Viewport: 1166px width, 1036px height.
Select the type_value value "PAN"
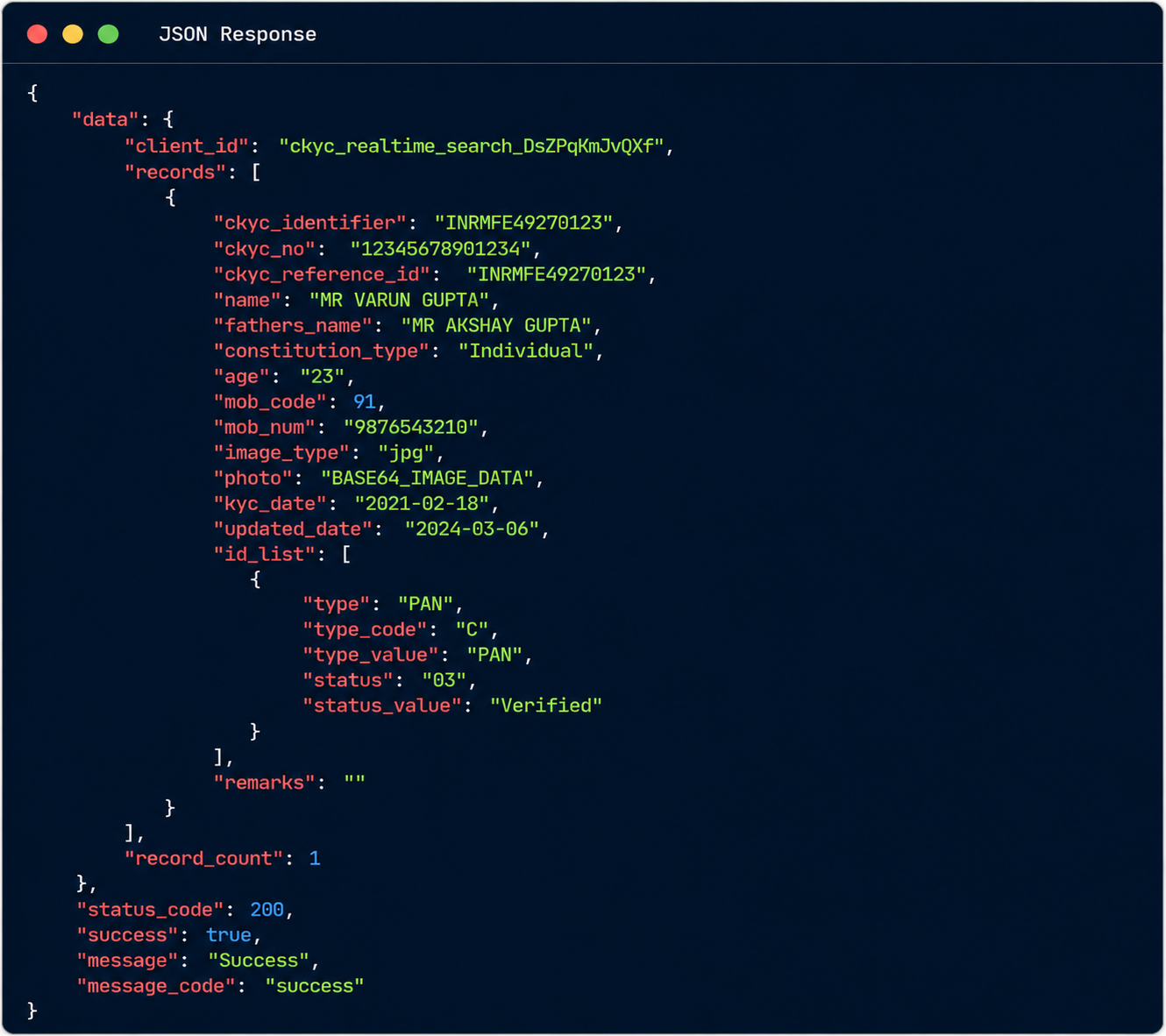(494, 655)
